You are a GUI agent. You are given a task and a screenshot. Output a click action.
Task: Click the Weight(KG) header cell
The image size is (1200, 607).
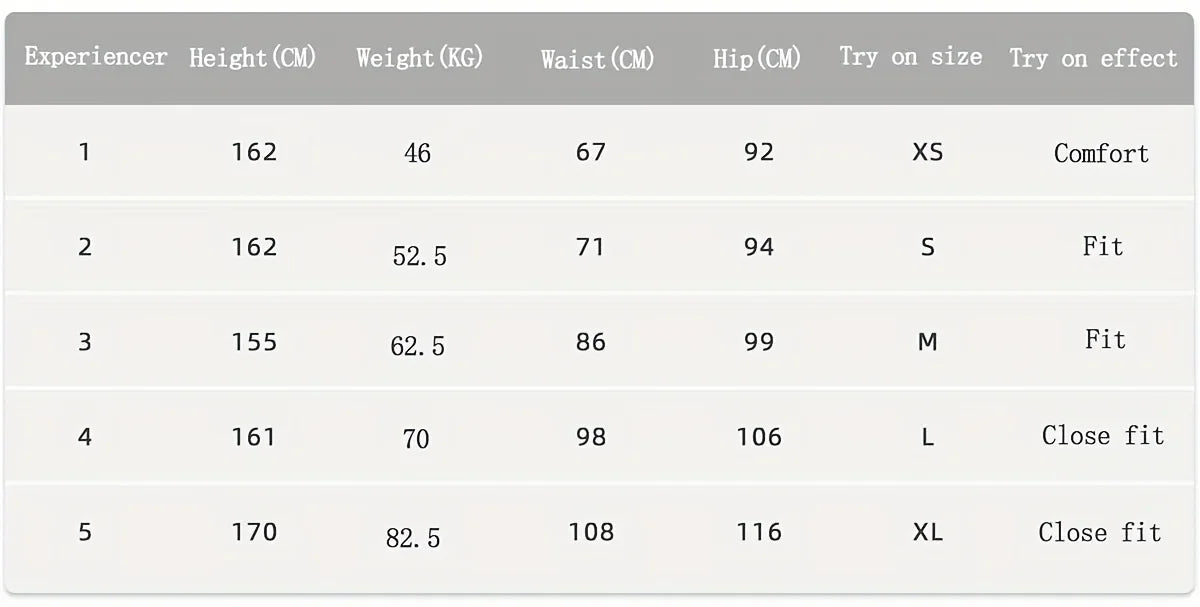[x=419, y=57]
